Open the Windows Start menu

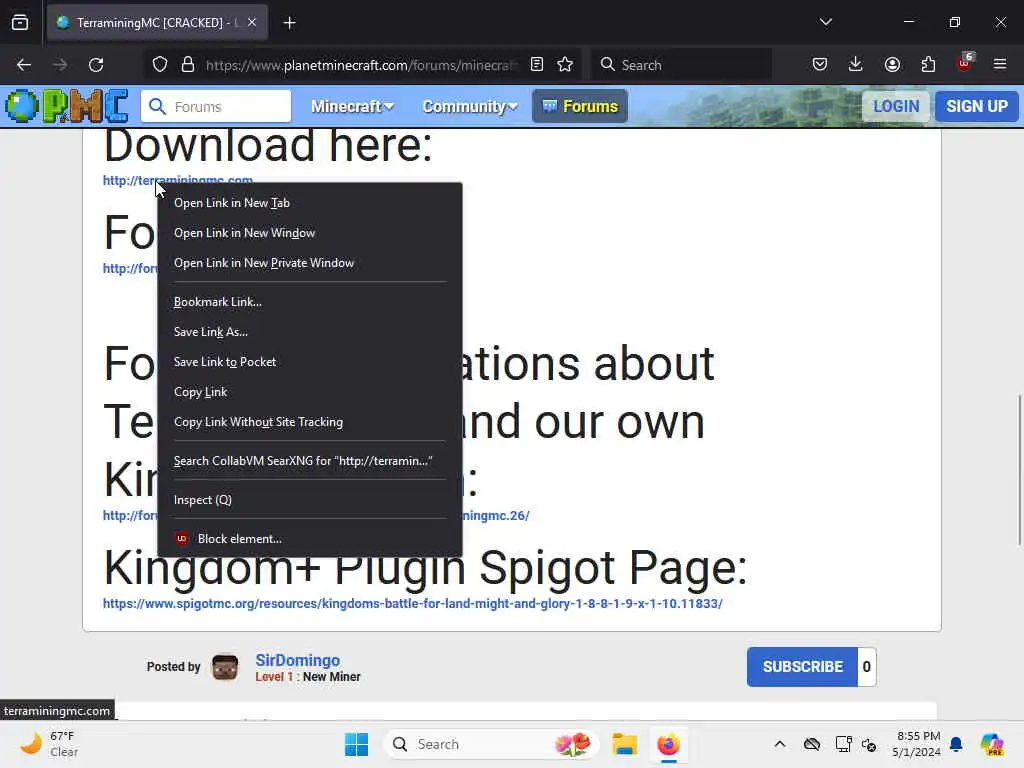357,744
